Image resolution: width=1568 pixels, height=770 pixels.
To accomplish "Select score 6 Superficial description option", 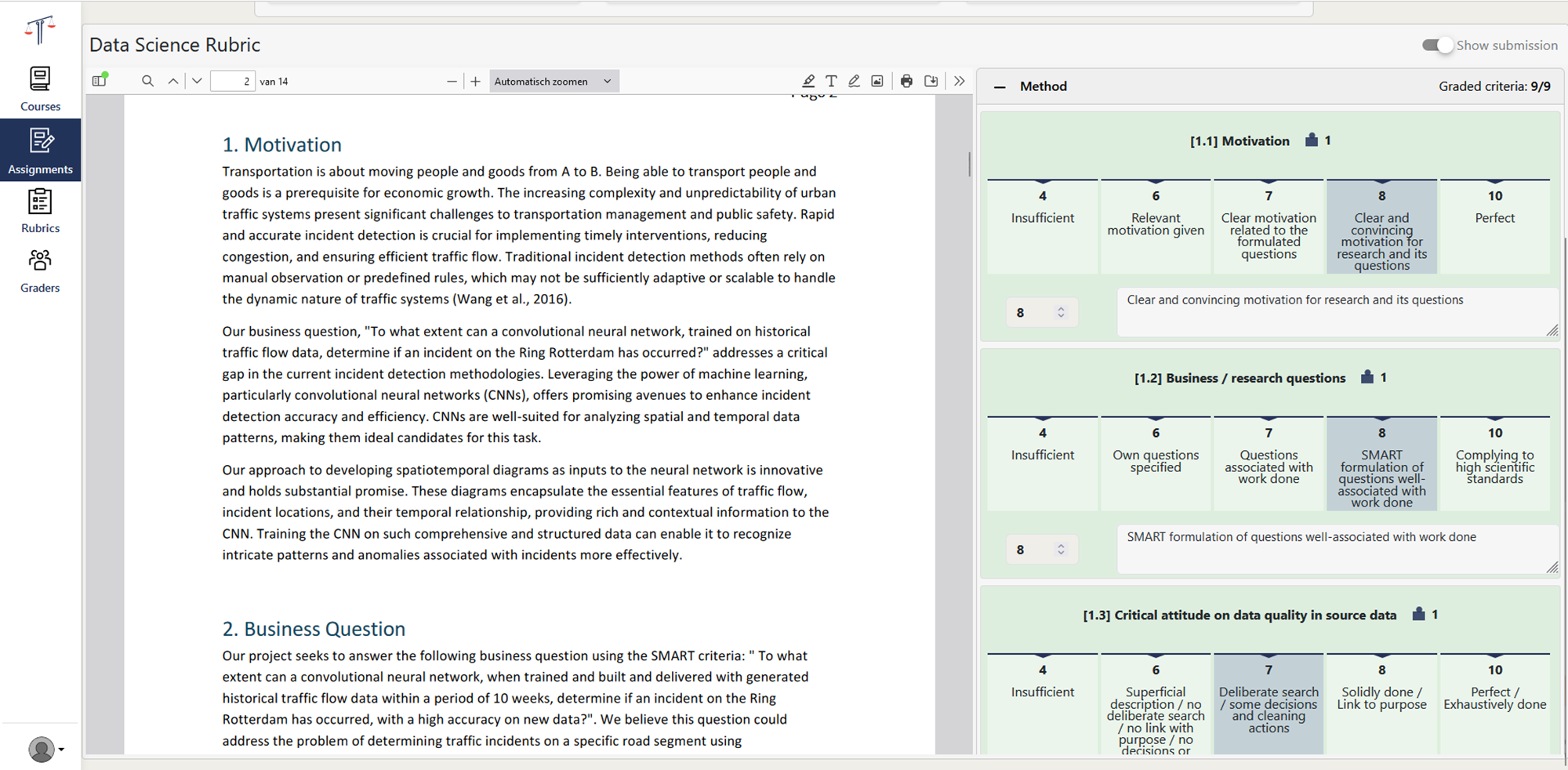I will (1156, 704).
